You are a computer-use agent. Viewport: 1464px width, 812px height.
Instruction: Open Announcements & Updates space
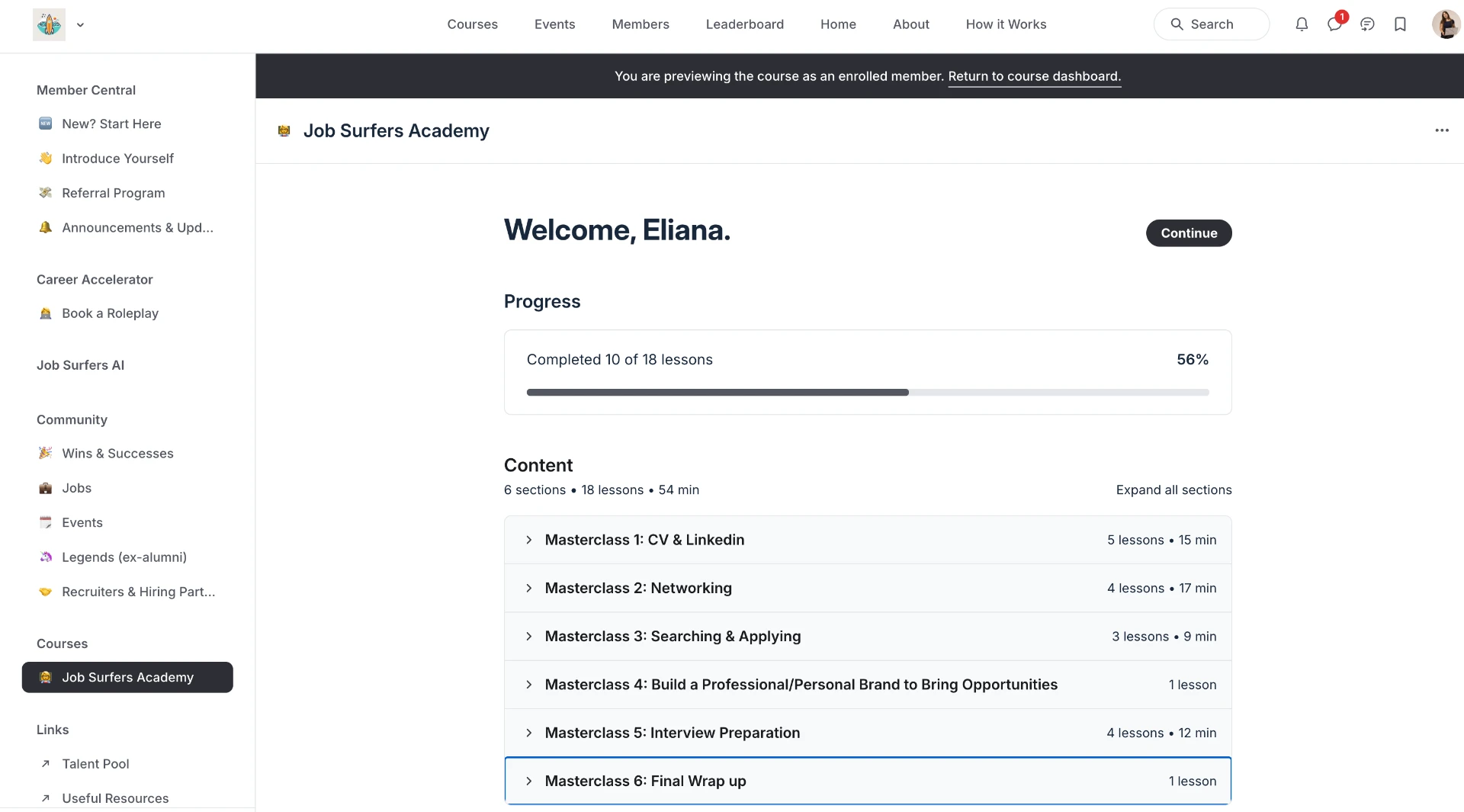click(x=127, y=227)
